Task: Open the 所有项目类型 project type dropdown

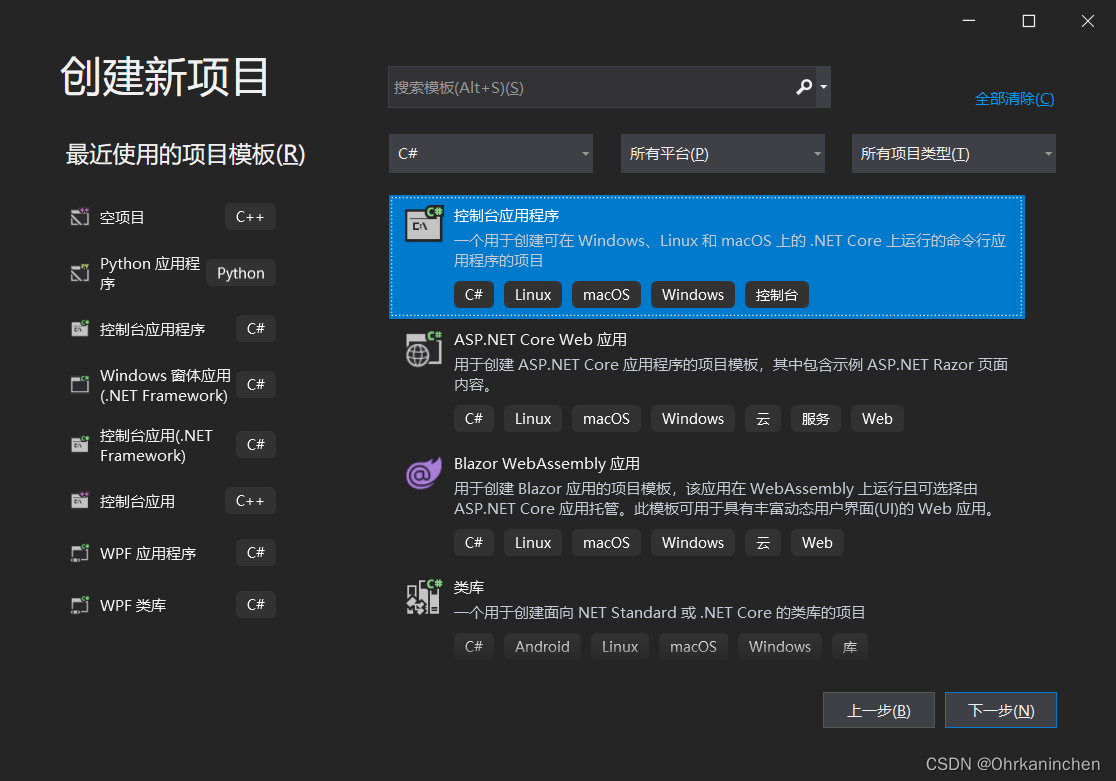Action: 954,154
